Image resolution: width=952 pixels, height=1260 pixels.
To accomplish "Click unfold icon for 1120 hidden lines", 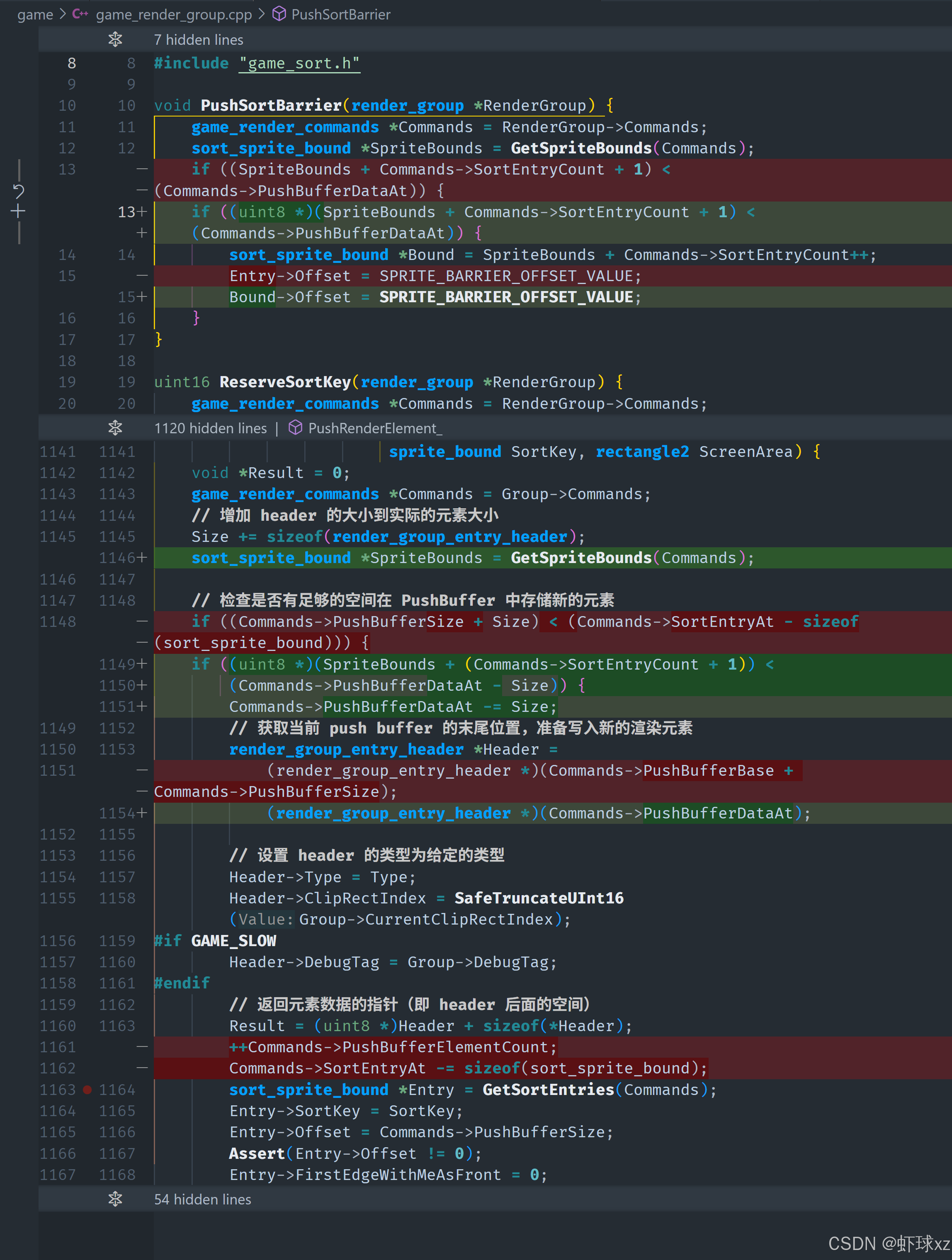I will coord(115,428).
